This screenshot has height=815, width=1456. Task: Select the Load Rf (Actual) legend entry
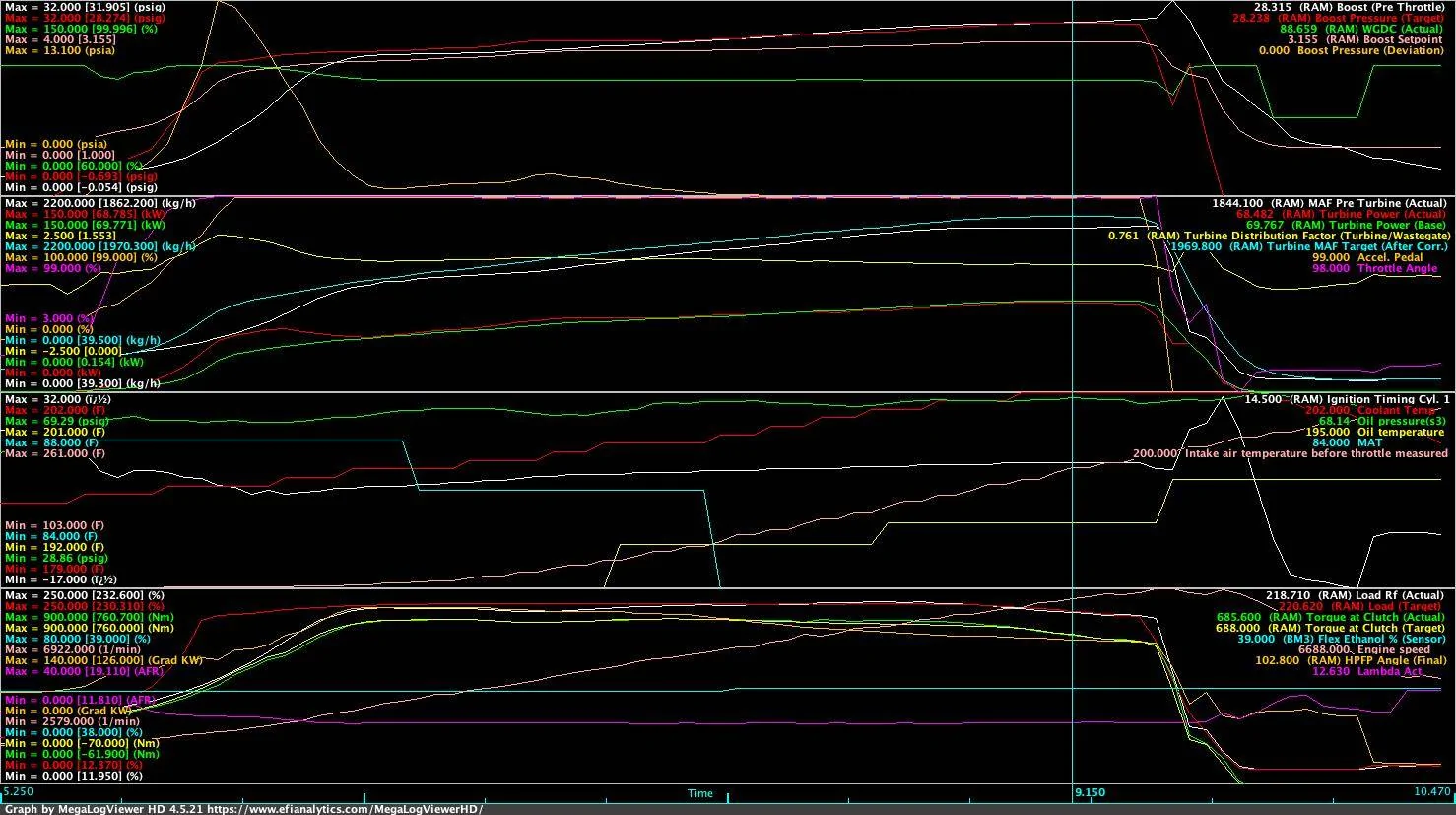(x=1355, y=595)
